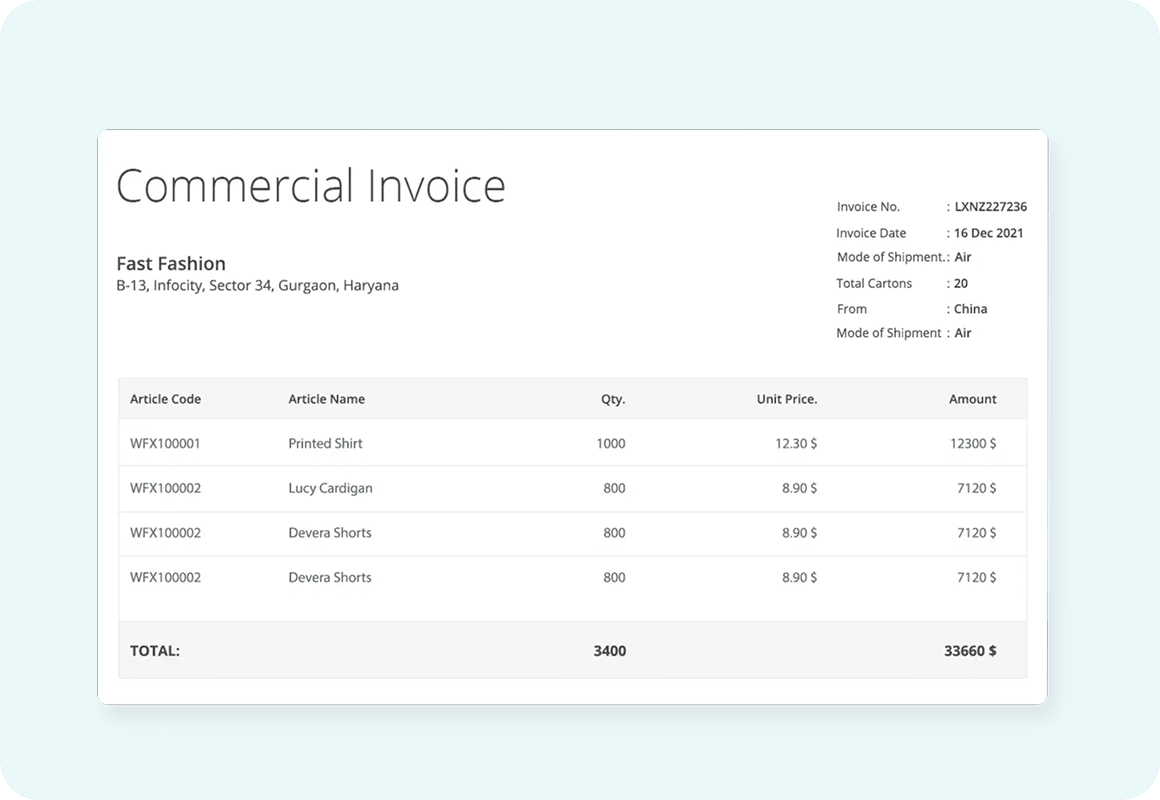This screenshot has height=800, width=1160.
Task: Click the invoice date 16 Dec 2021
Action: (988, 233)
